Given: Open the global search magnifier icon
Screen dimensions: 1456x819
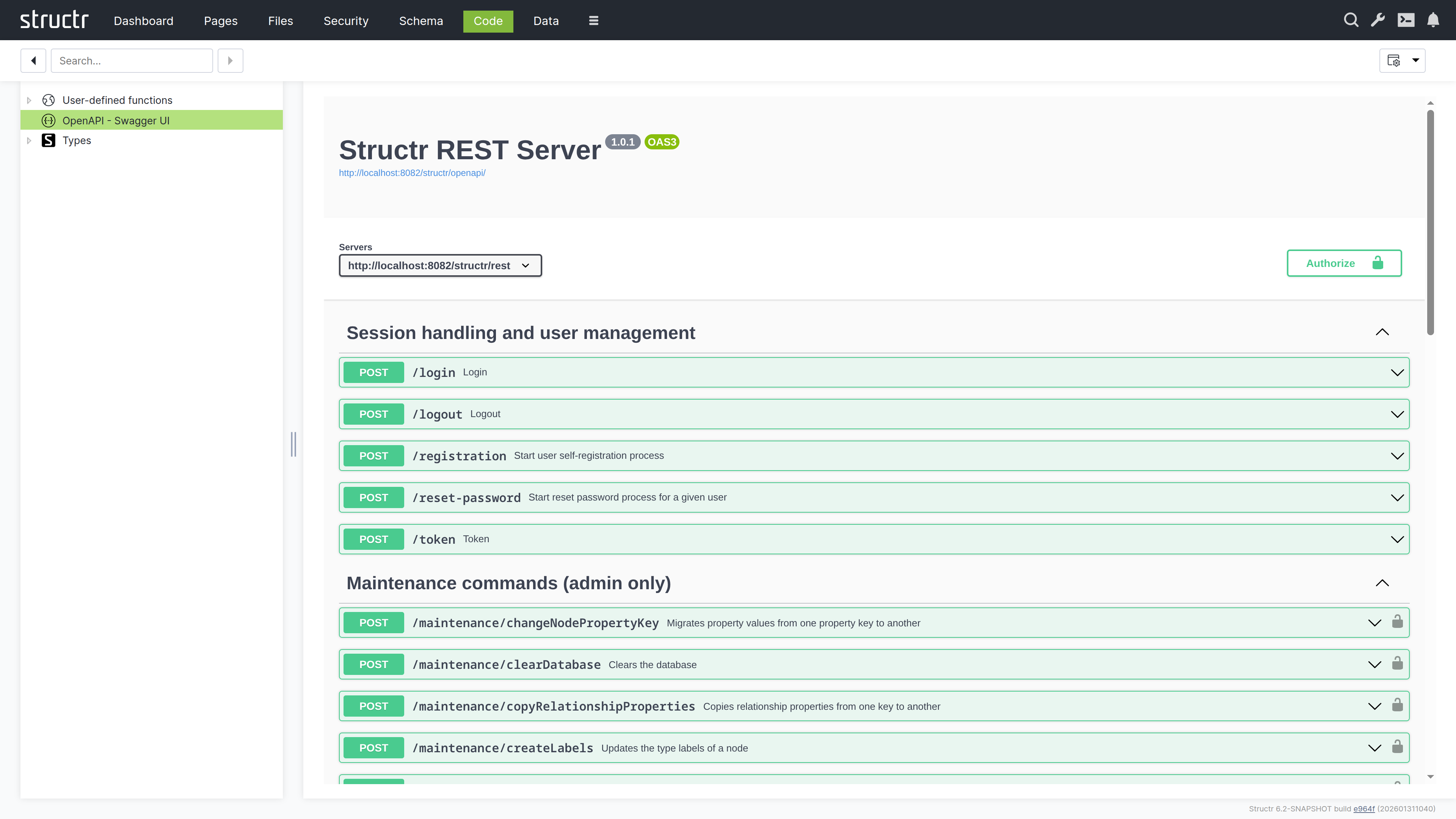Looking at the screenshot, I should pos(1351,20).
